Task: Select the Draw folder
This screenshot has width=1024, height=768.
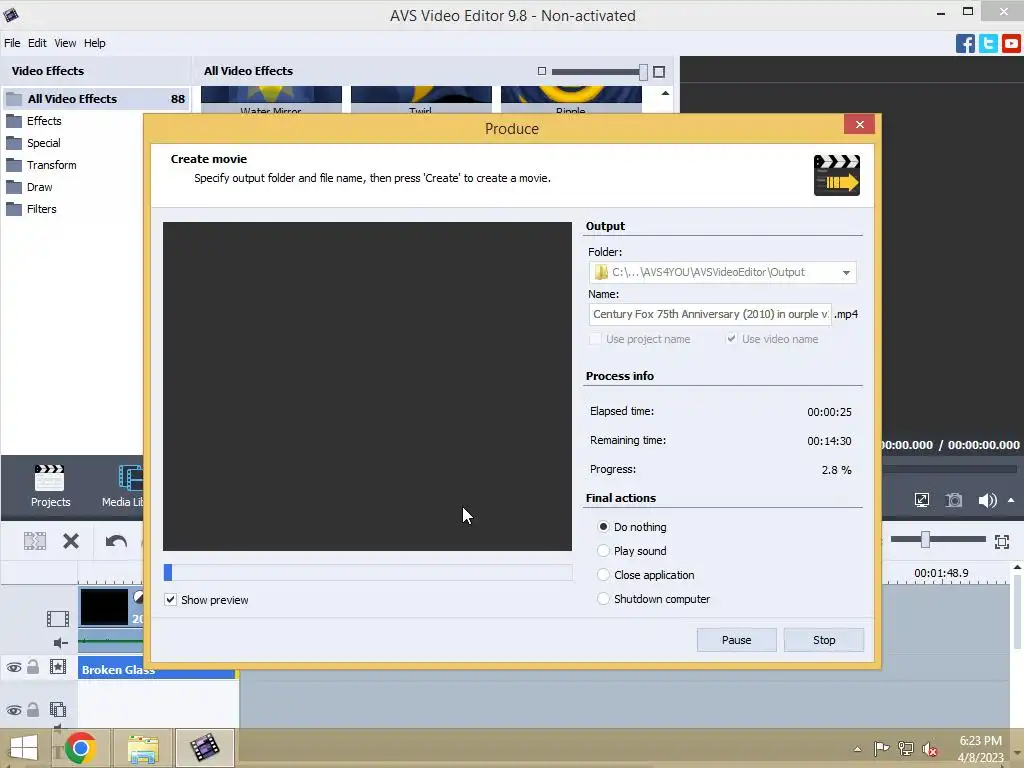Action: point(39,187)
